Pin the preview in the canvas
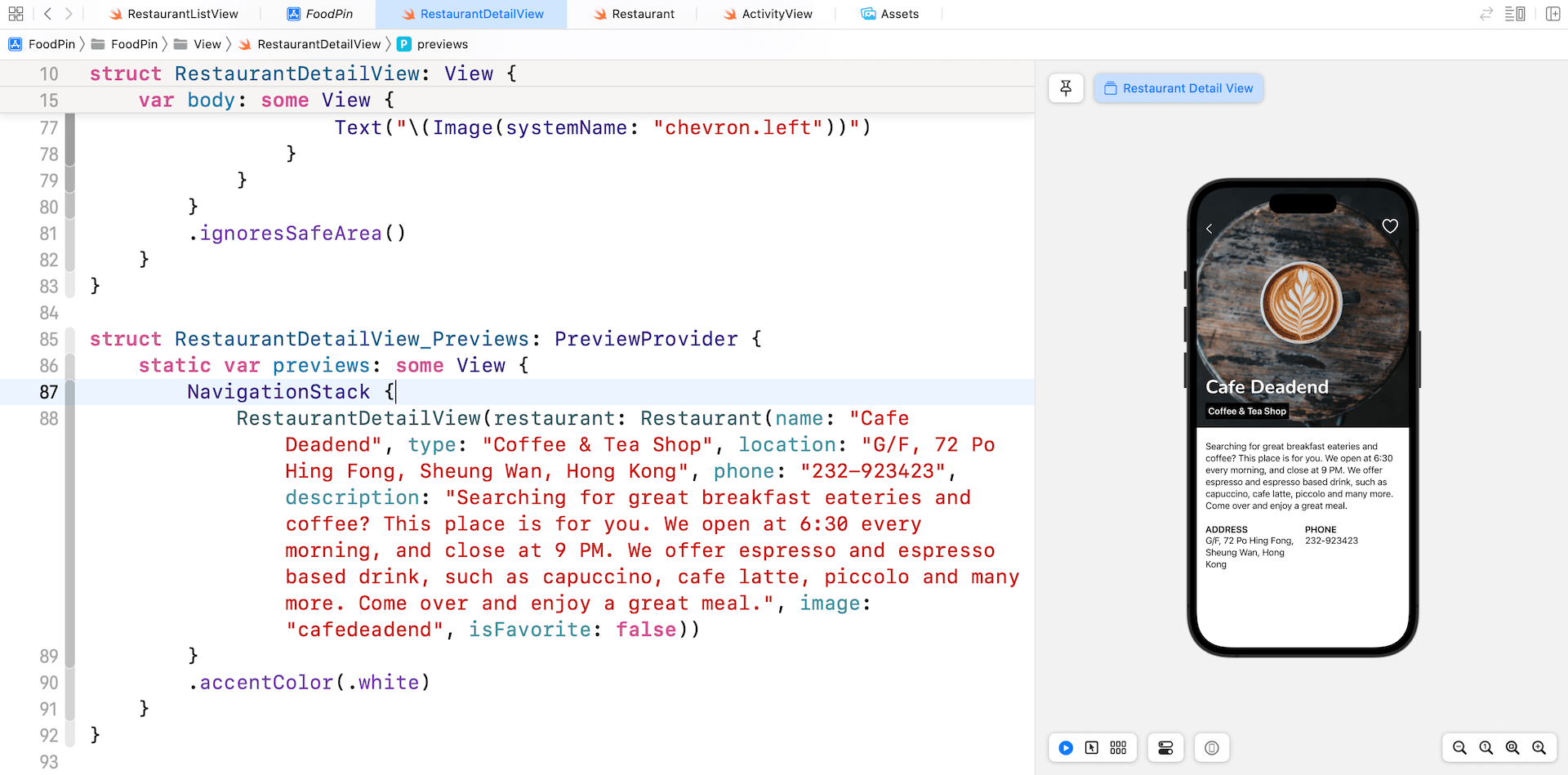1568x775 pixels. 1066,88
